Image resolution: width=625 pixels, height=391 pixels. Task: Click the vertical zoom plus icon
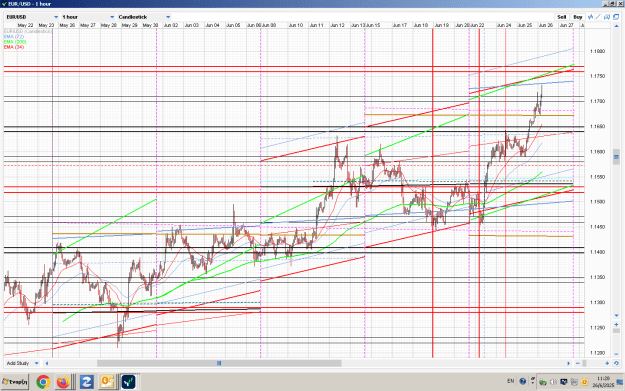tap(616, 325)
